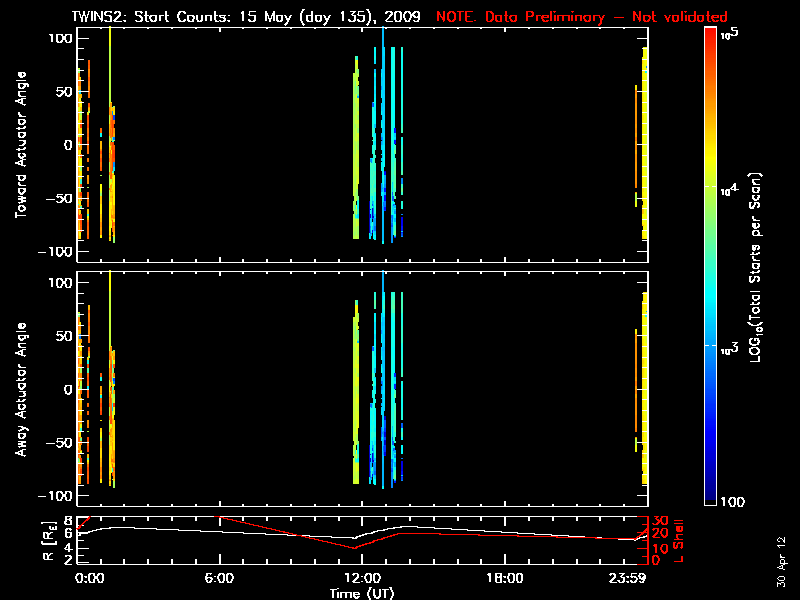
Task: Click the 23:59 time axis tick label
Action: click(641, 579)
